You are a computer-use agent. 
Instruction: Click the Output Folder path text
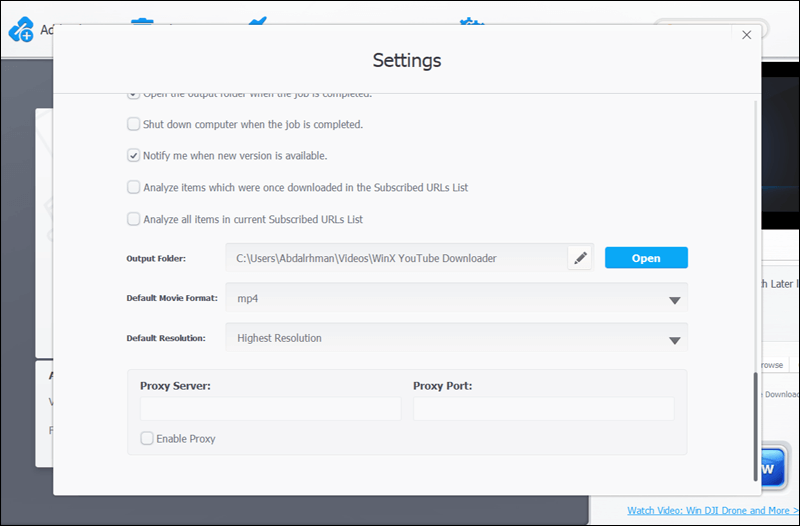[x=366, y=258]
